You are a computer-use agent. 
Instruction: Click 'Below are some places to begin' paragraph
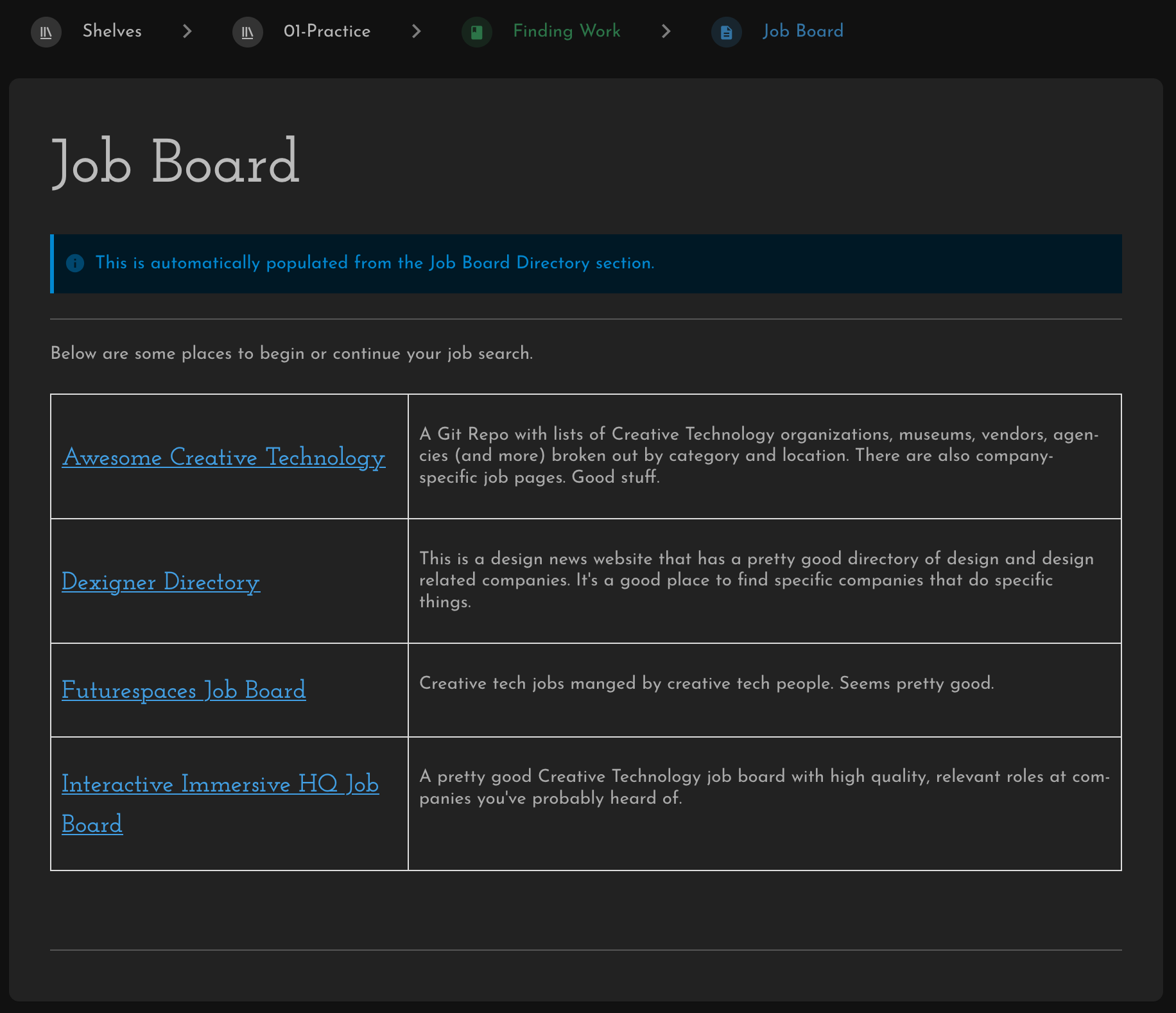coord(291,353)
